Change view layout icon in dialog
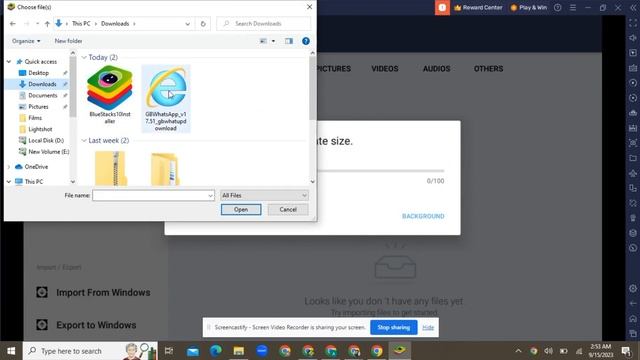Viewport: 640px width, 360px height. pos(263,41)
